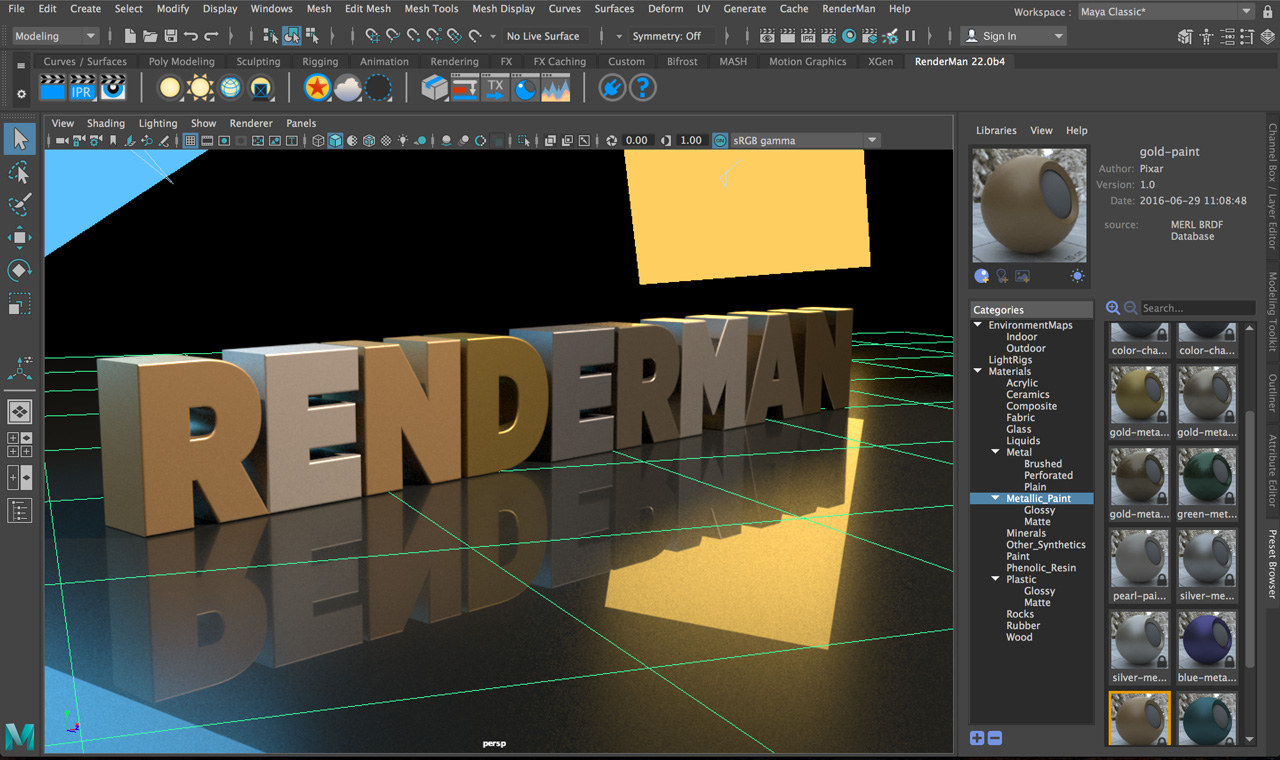Click the zoom-in magnifier in Preset Browser
Viewport: 1280px width, 760px height.
(x=1113, y=308)
